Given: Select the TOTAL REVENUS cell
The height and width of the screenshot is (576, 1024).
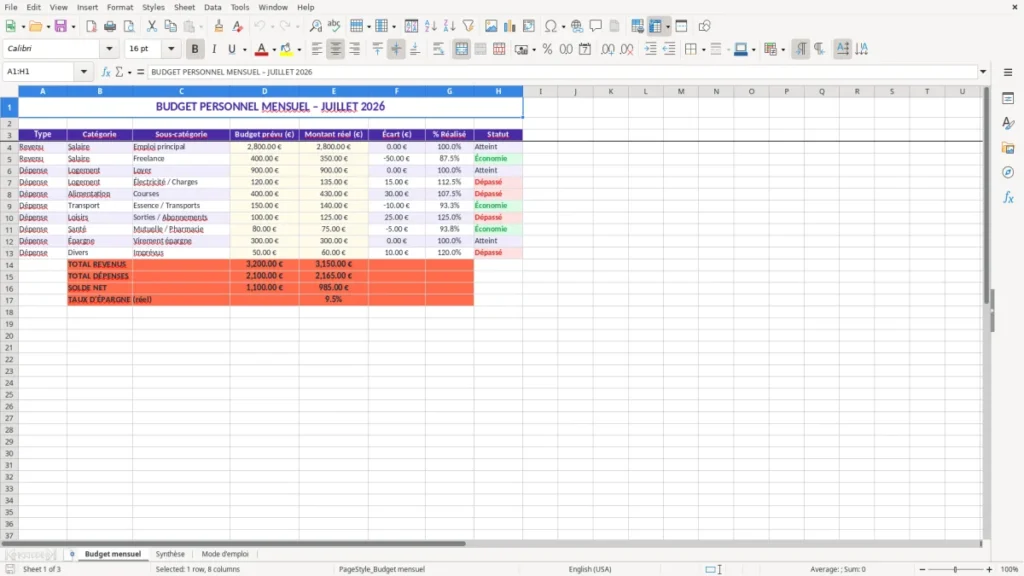Looking at the screenshot, I should 99,264.
